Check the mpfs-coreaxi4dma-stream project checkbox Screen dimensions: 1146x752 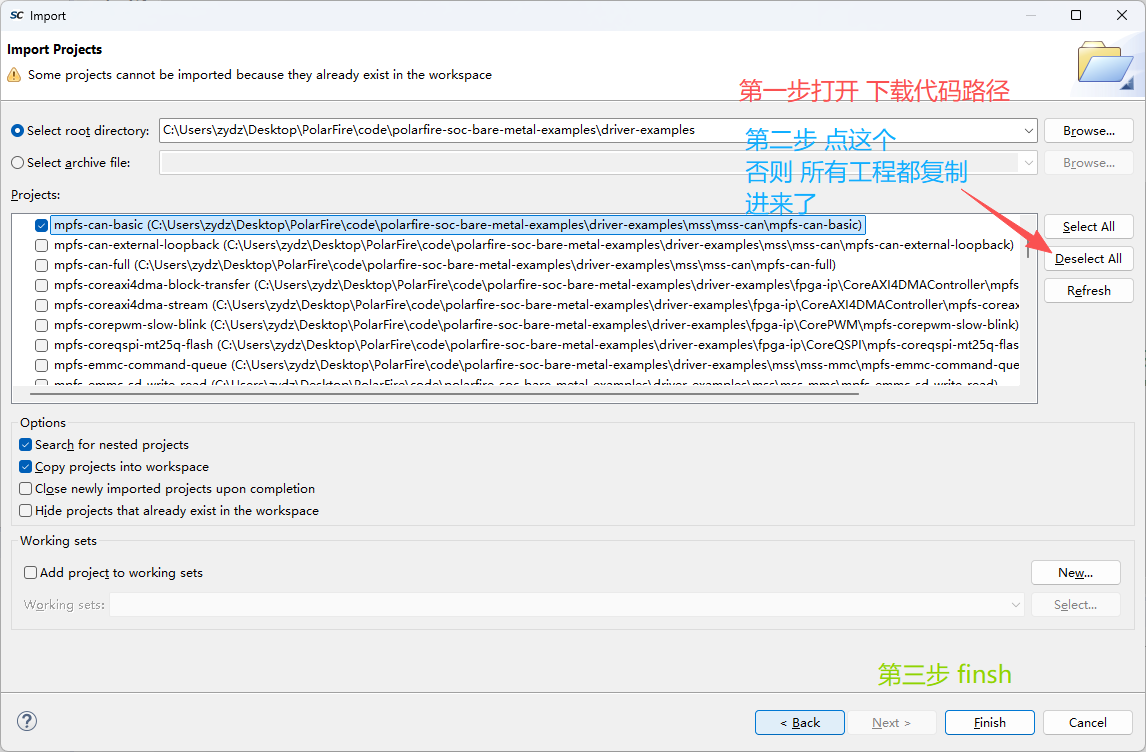42,305
